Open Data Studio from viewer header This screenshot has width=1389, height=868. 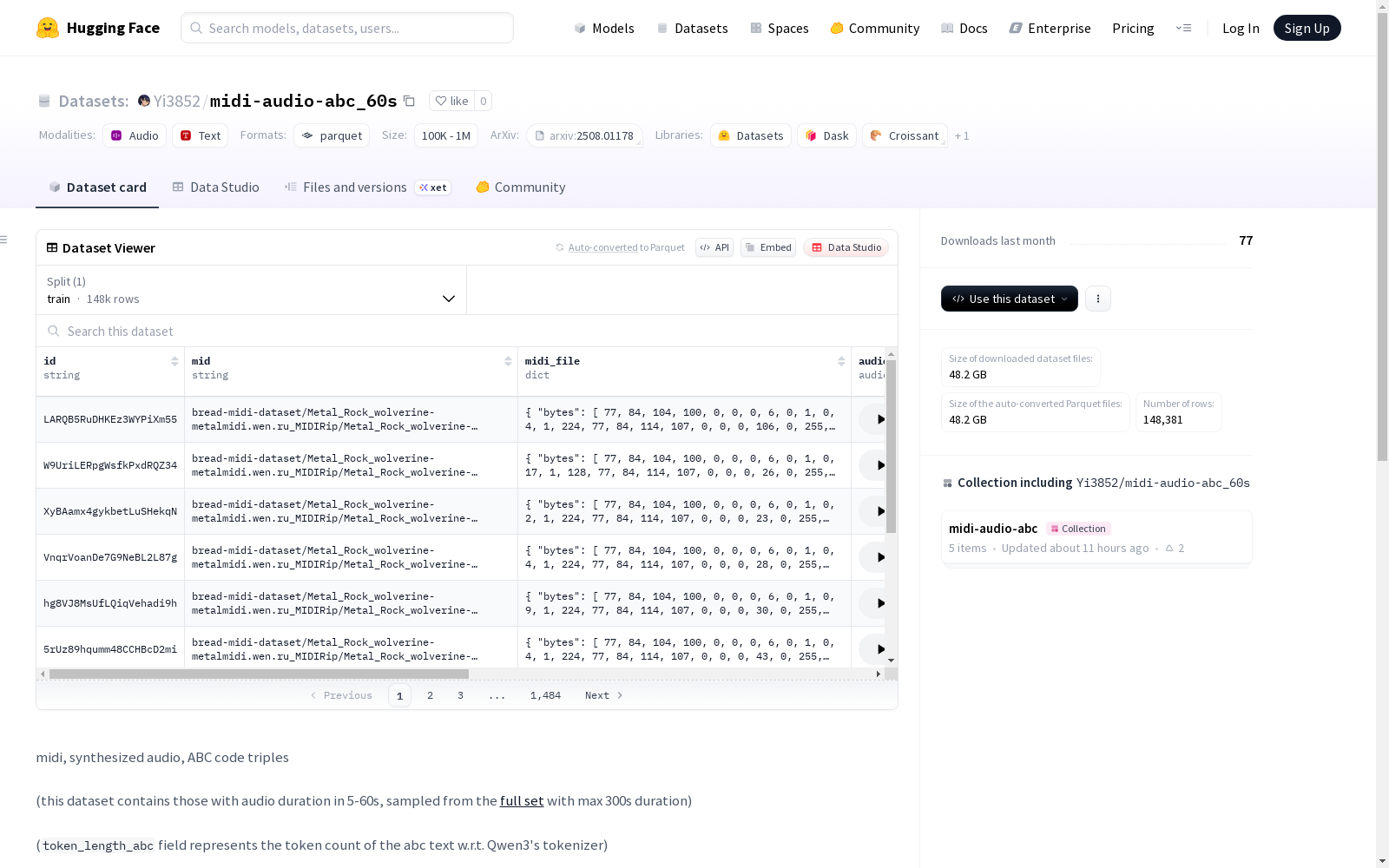(x=846, y=247)
